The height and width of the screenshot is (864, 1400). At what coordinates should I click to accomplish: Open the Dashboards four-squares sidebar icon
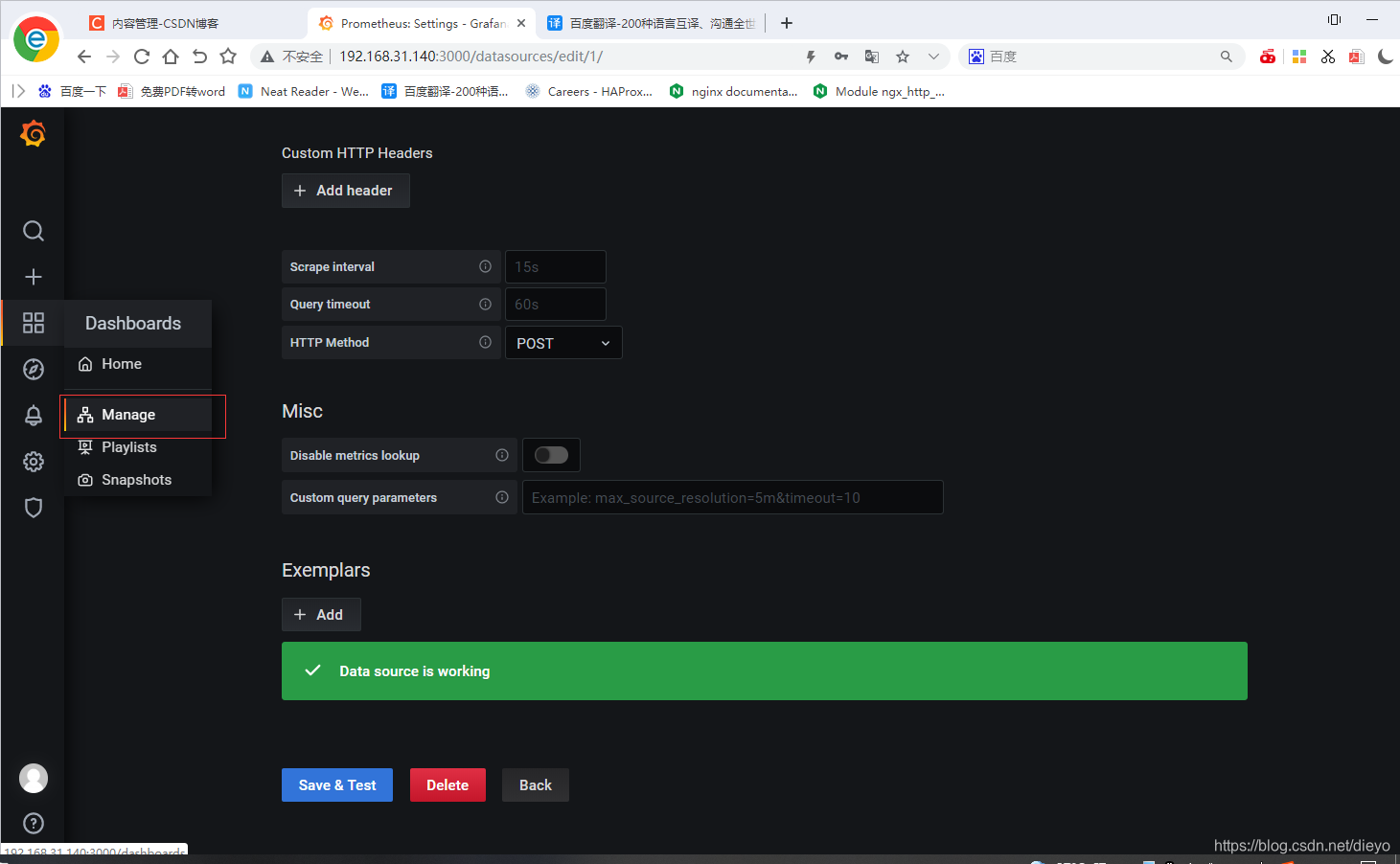click(34, 323)
